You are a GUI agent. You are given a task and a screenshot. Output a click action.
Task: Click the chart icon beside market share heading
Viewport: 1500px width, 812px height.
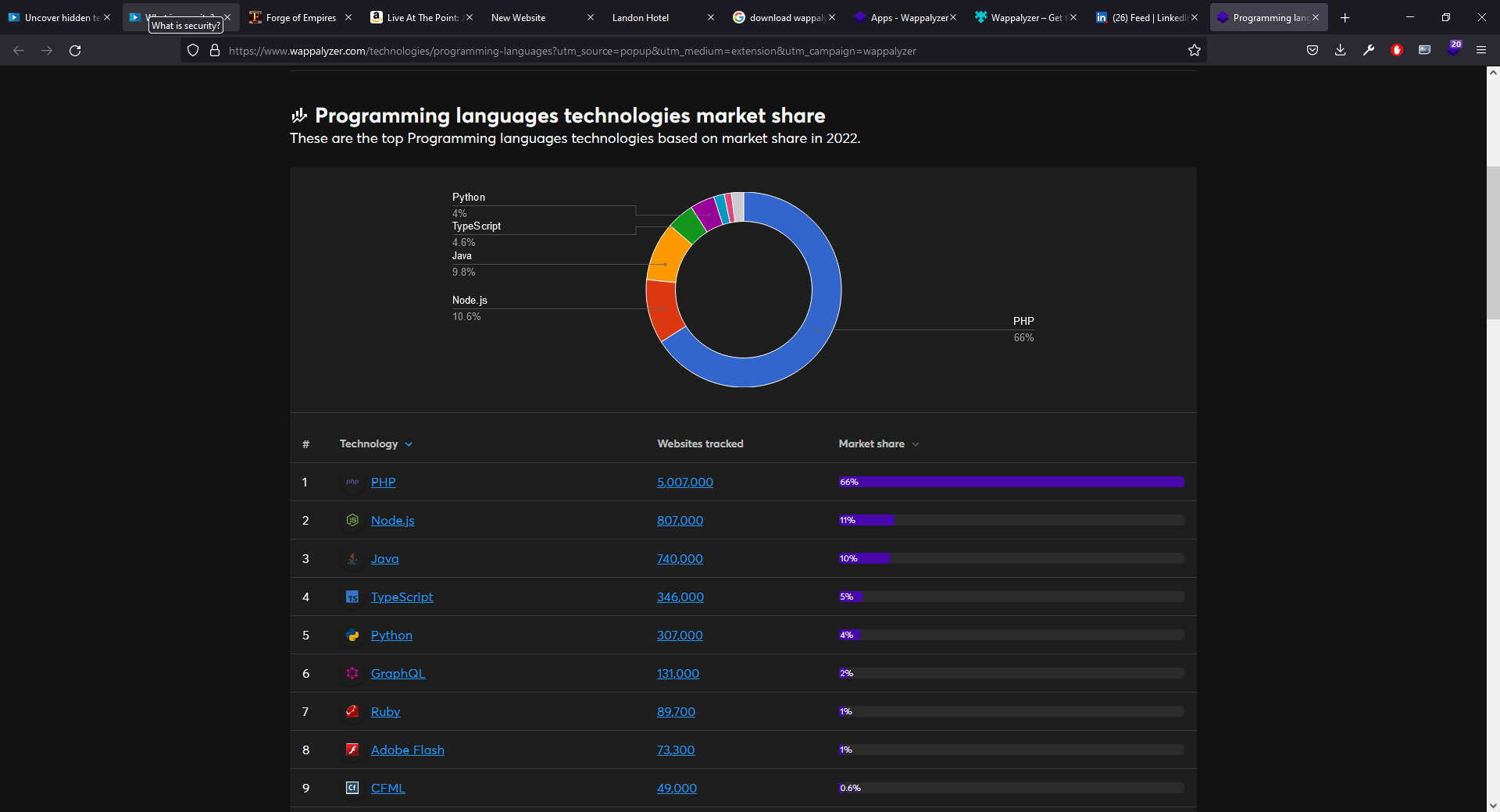tap(299, 116)
